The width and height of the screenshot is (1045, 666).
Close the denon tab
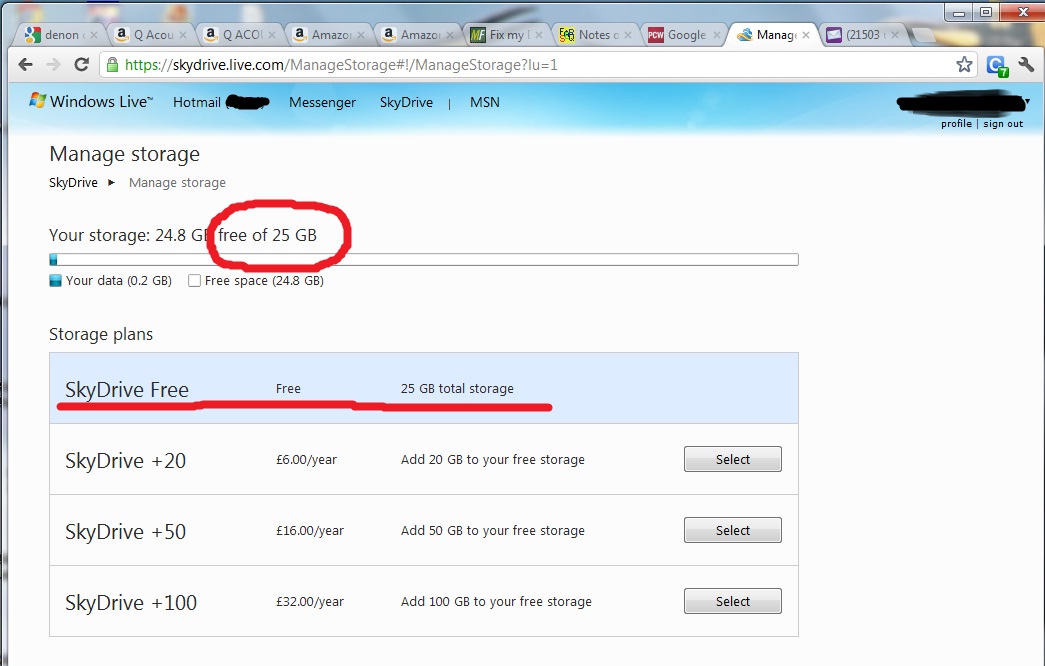[93, 35]
